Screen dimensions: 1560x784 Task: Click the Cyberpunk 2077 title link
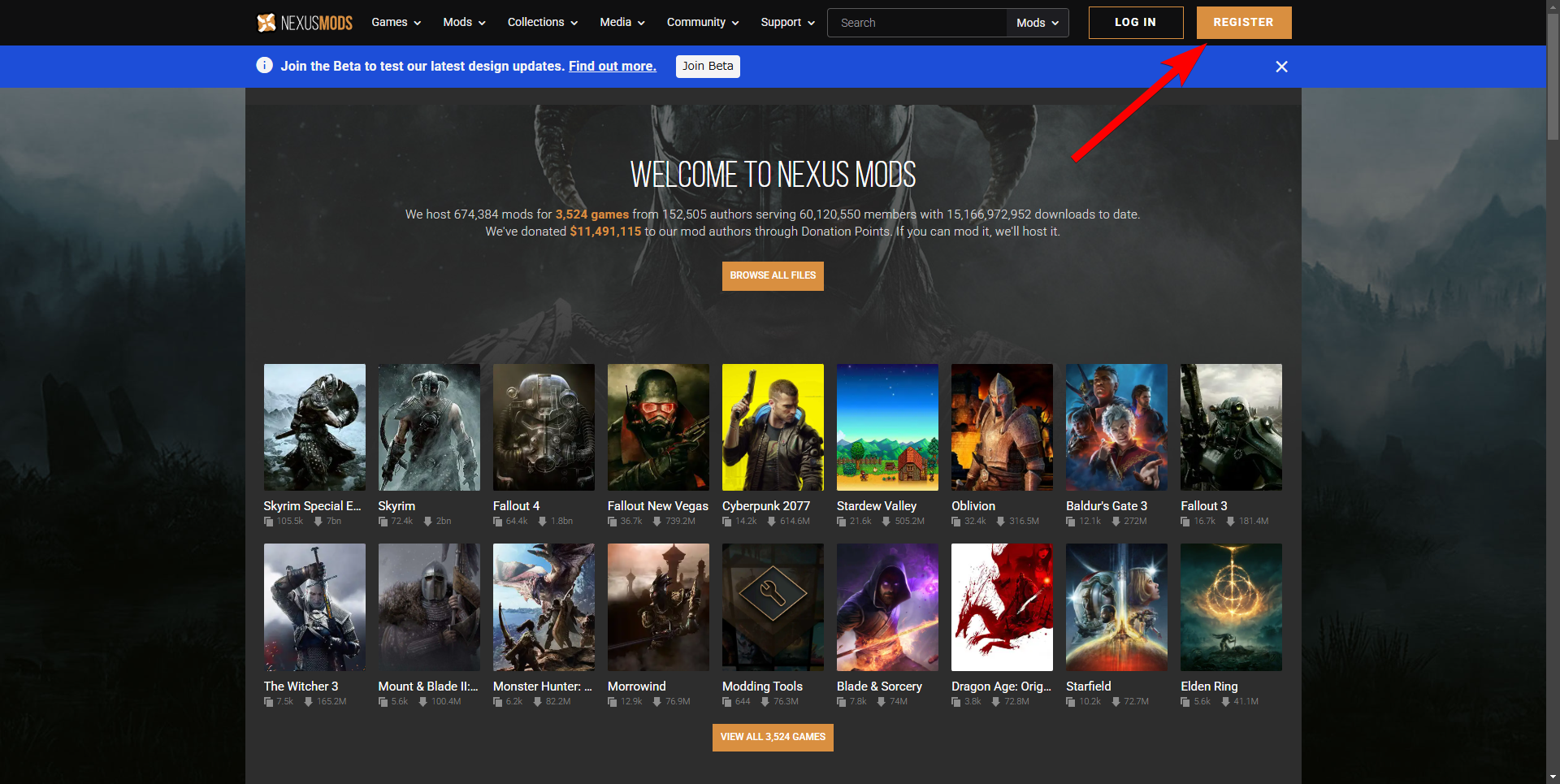(x=766, y=506)
